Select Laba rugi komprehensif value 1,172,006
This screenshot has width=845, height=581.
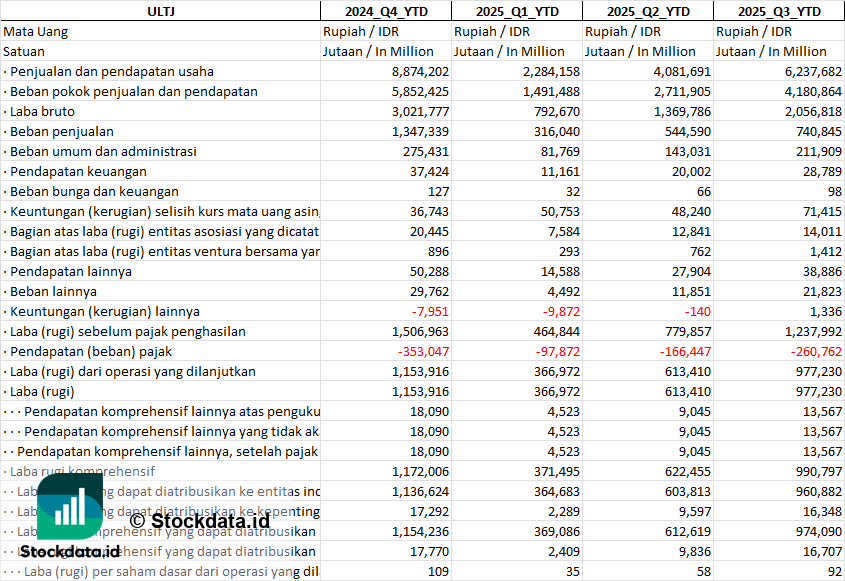(x=420, y=472)
